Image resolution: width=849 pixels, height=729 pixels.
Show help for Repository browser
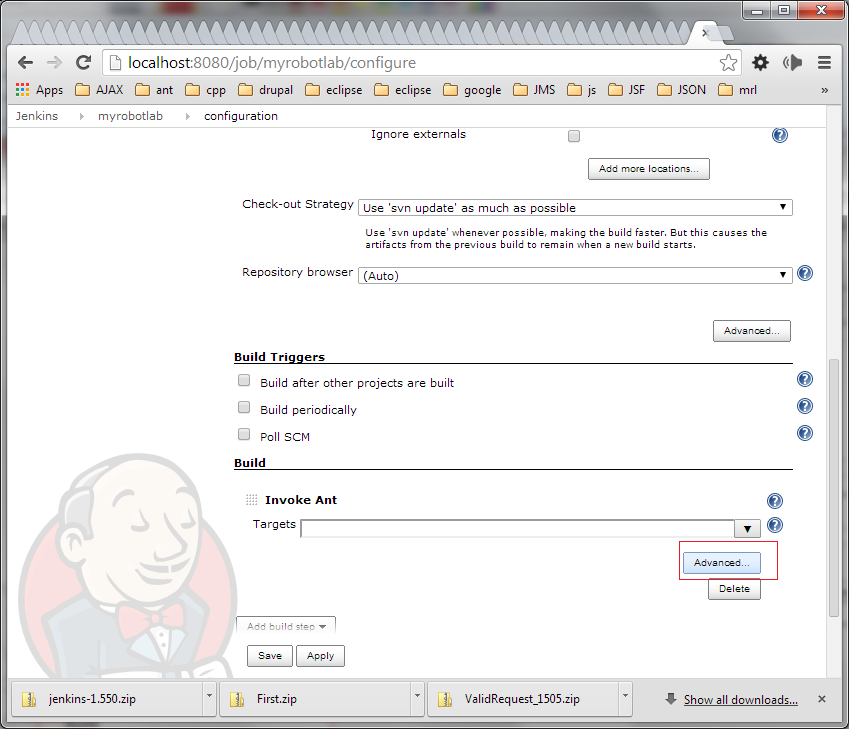pos(805,273)
